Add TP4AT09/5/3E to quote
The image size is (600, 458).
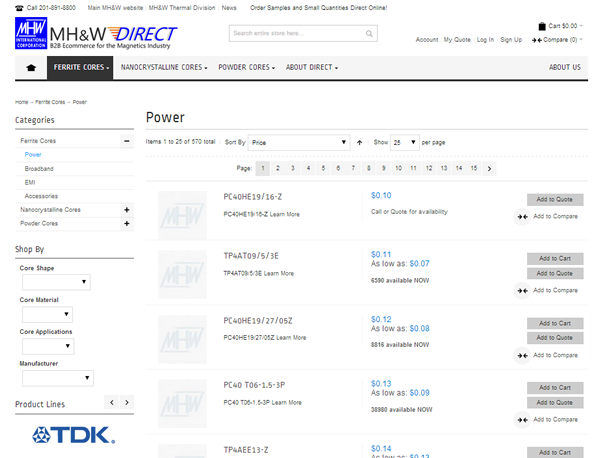[555, 274]
